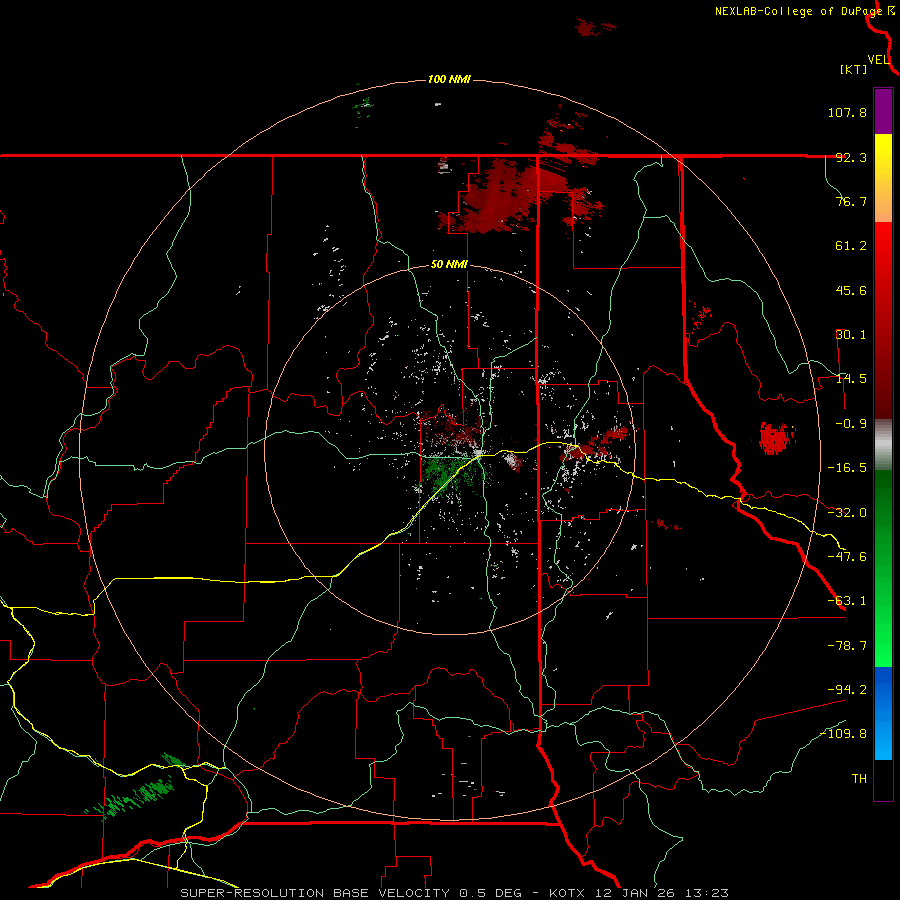This screenshot has width=900, height=900.
Task: Choose the -32.0 legend value
Action: (847, 513)
